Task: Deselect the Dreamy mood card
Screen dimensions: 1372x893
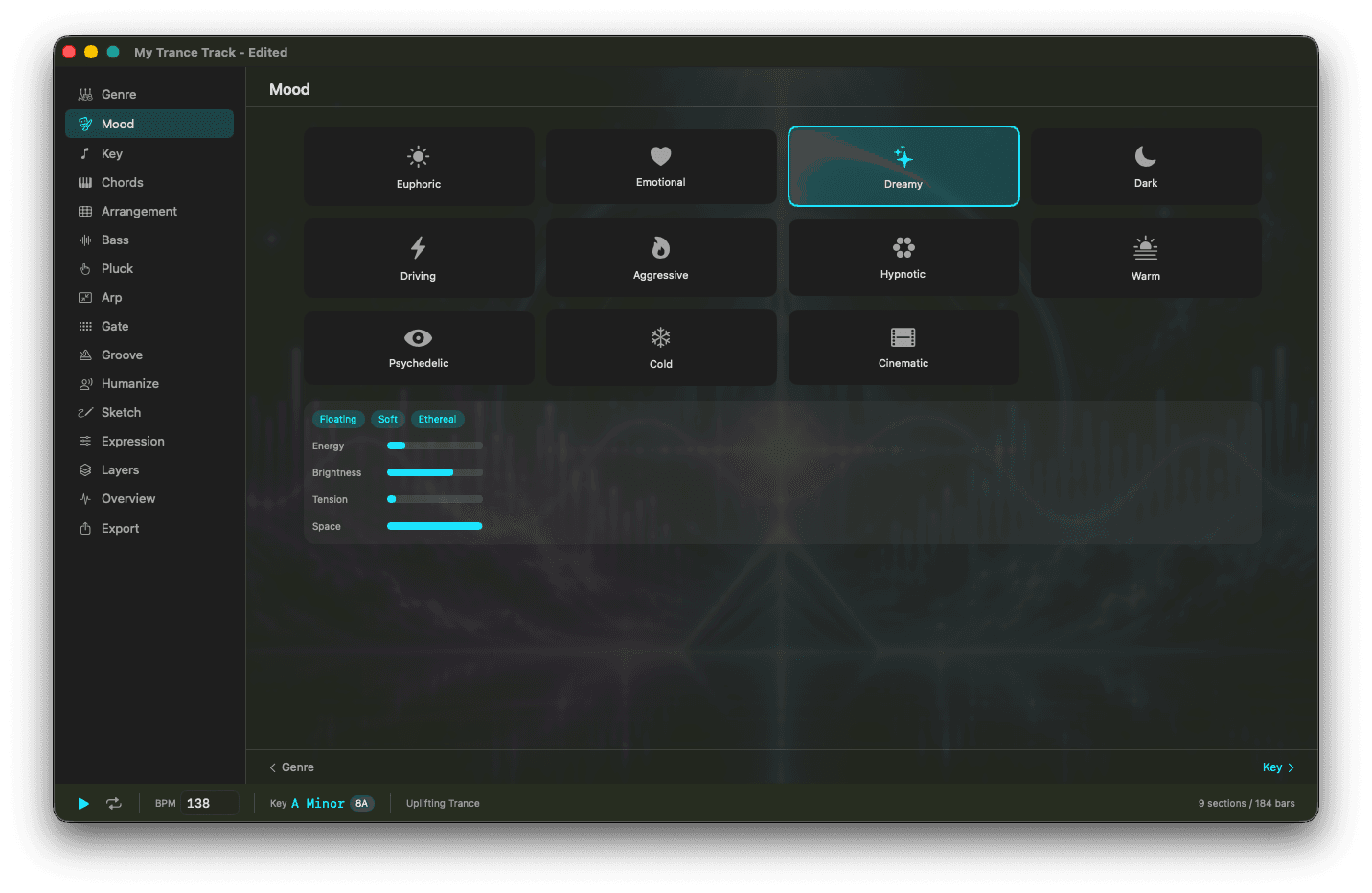Action: [x=903, y=167]
